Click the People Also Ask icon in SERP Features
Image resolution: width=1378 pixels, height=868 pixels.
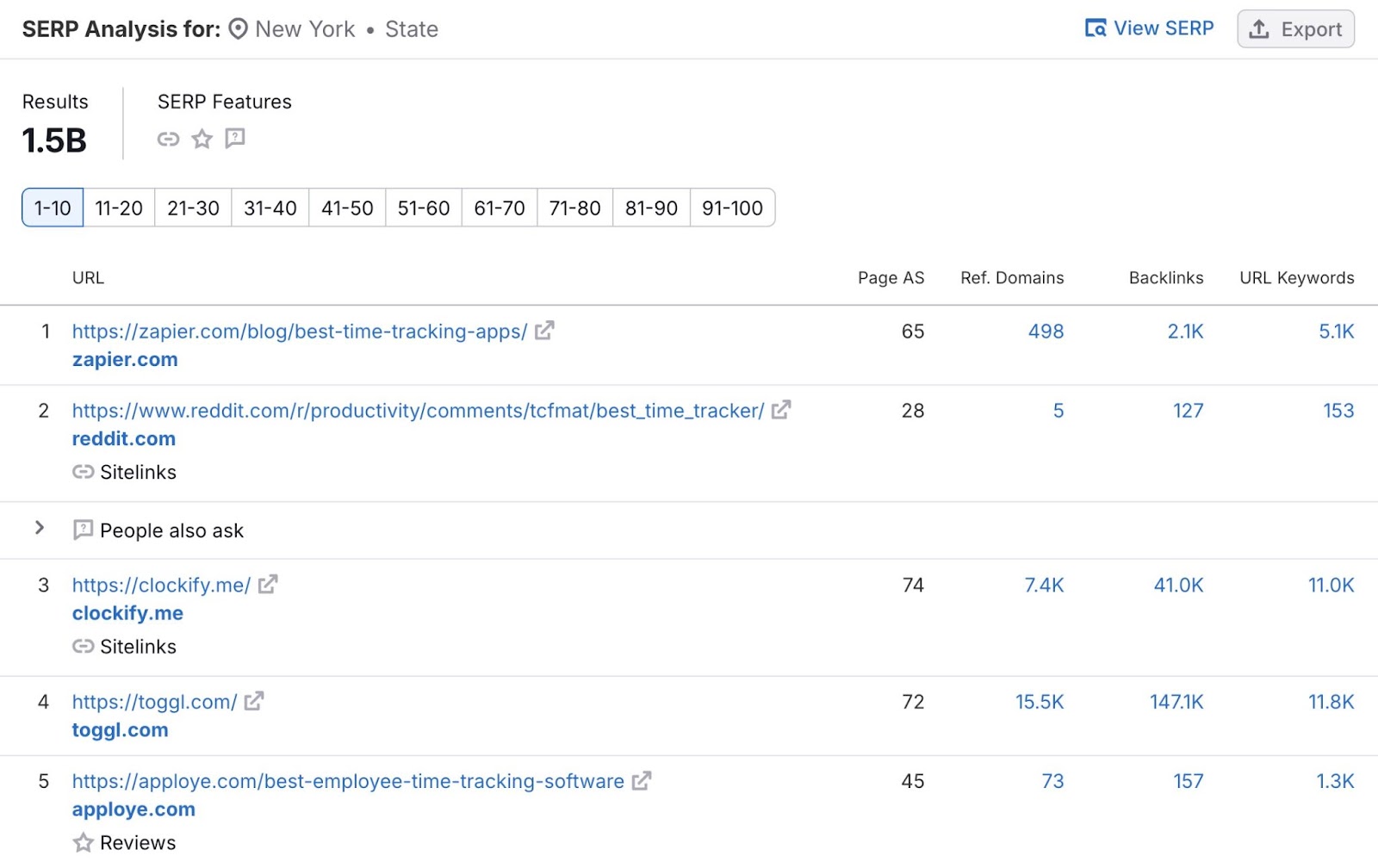233,139
